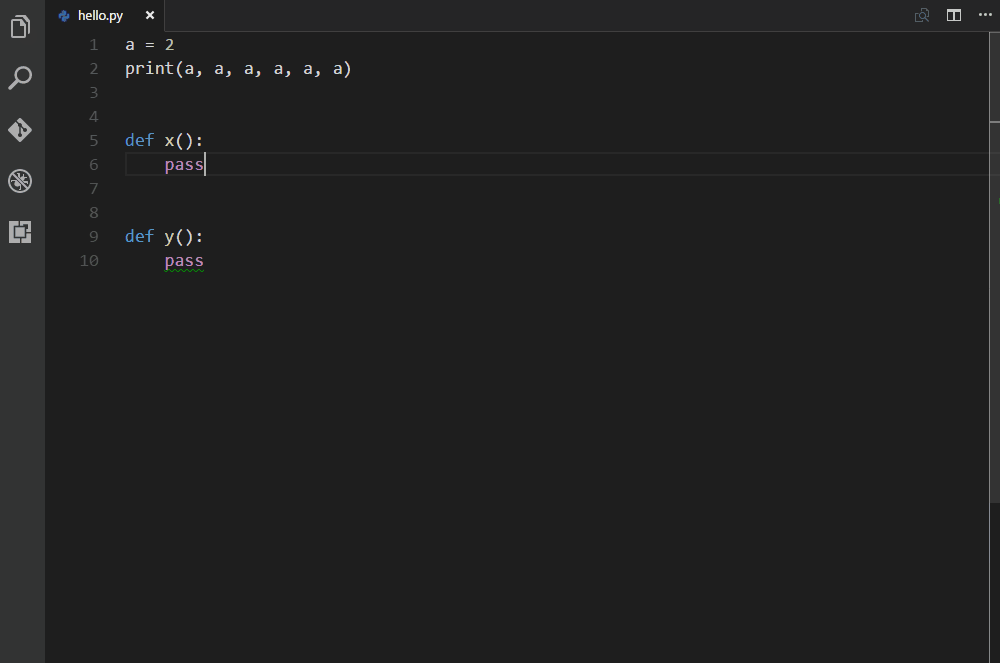Click the underlined pass on line 10
1000x663 pixels.
(184, 260)
